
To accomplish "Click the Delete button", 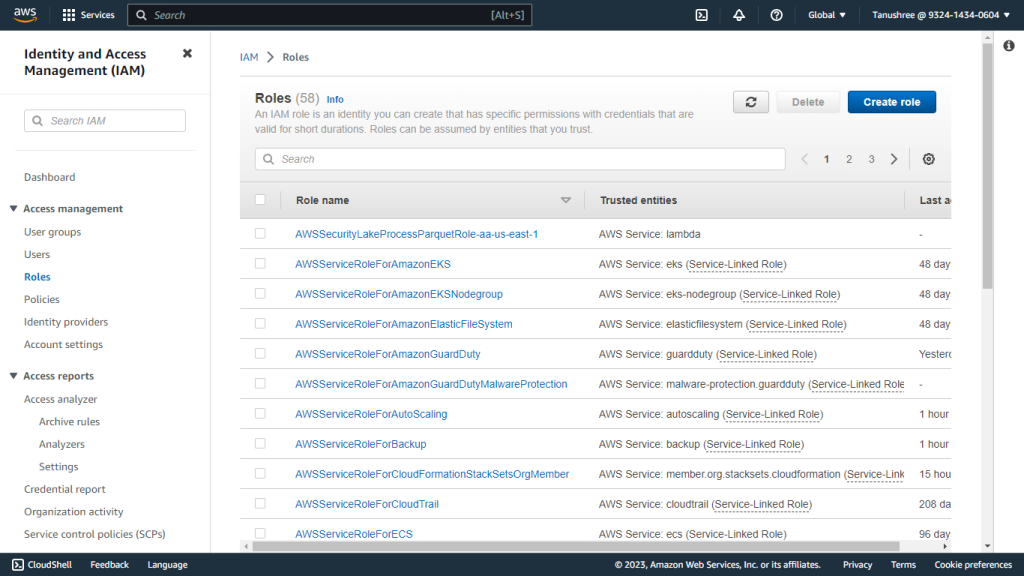I will tap(808, 102).
